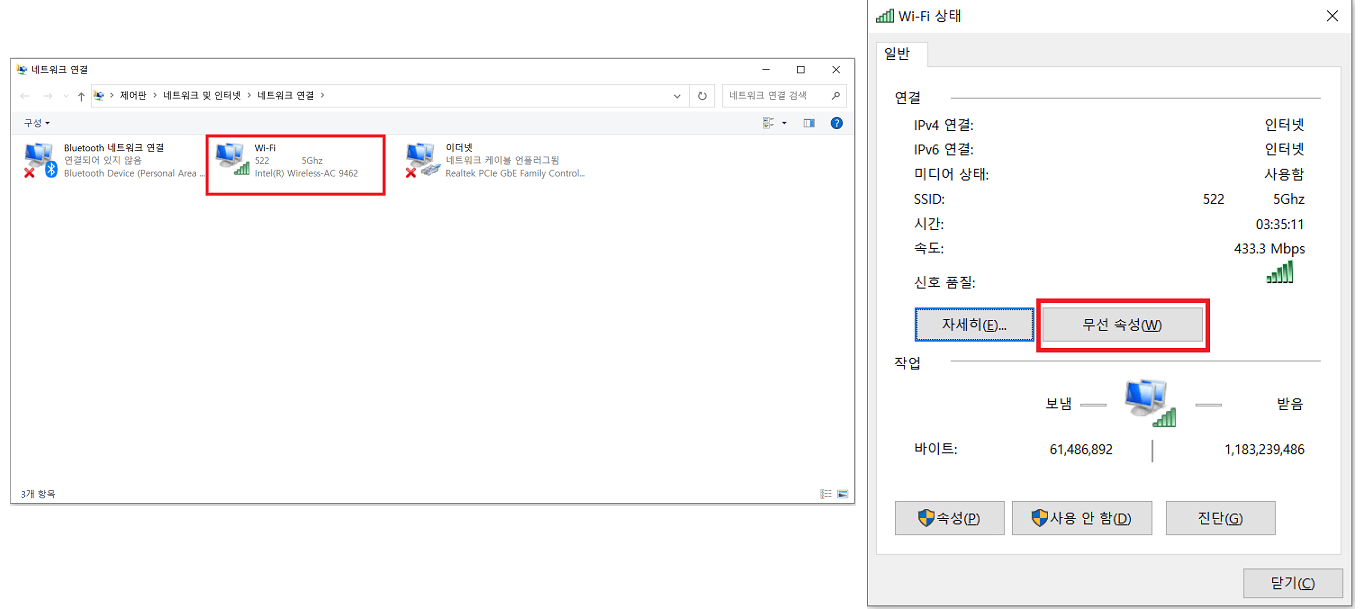
Task: Open adapter properties via 속성(P)
Action: pyautogui.click(x=949, y=517)
